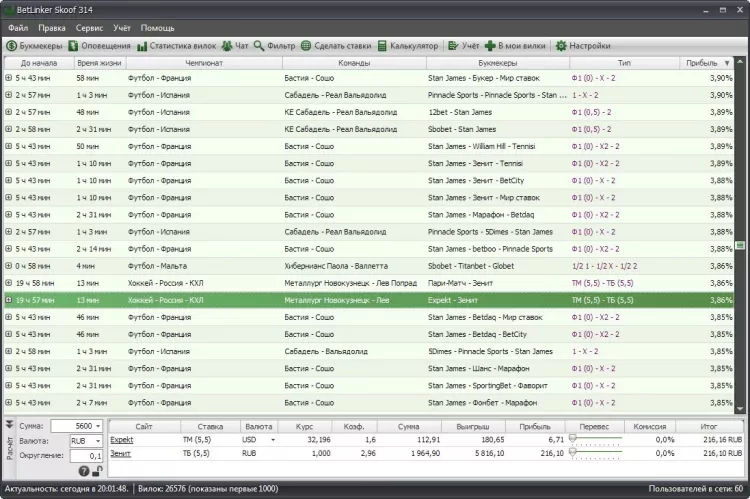Expand the Stan James - William Hill - Tennisi row
Screen dimensions: 750x499
point(9,146)
